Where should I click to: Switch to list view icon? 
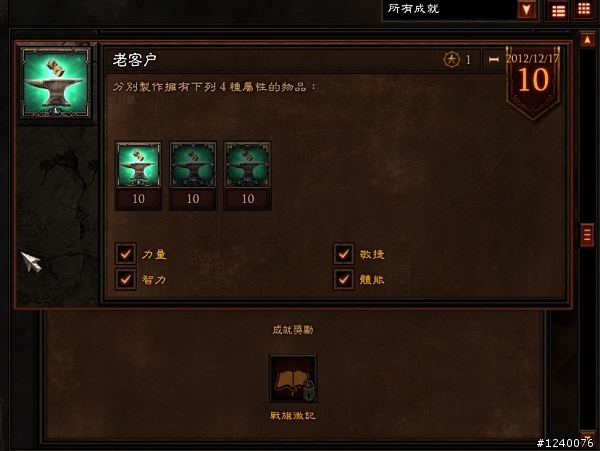tap(558, 10)
